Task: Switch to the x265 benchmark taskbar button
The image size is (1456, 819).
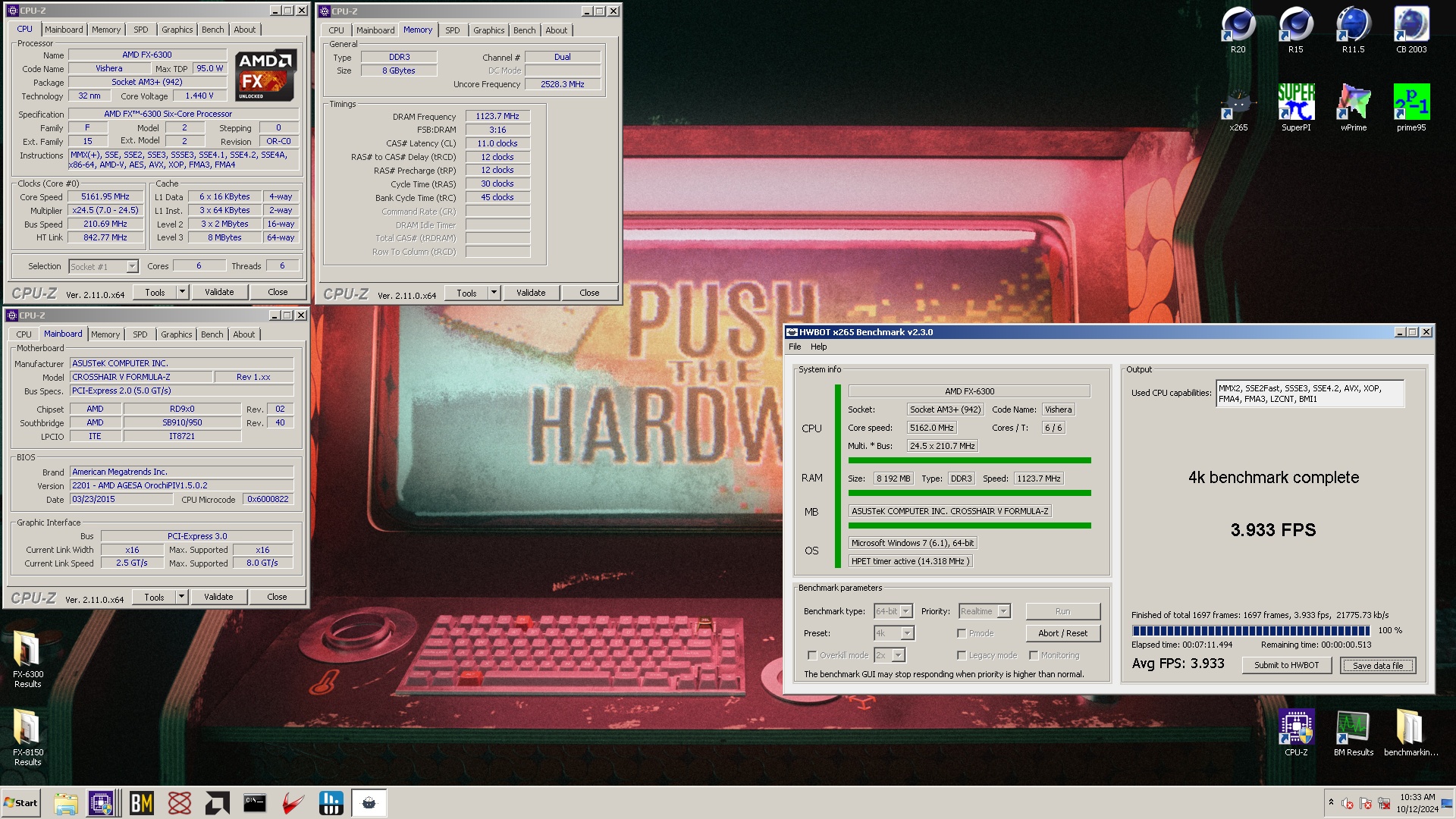Action: click(369, 803)
